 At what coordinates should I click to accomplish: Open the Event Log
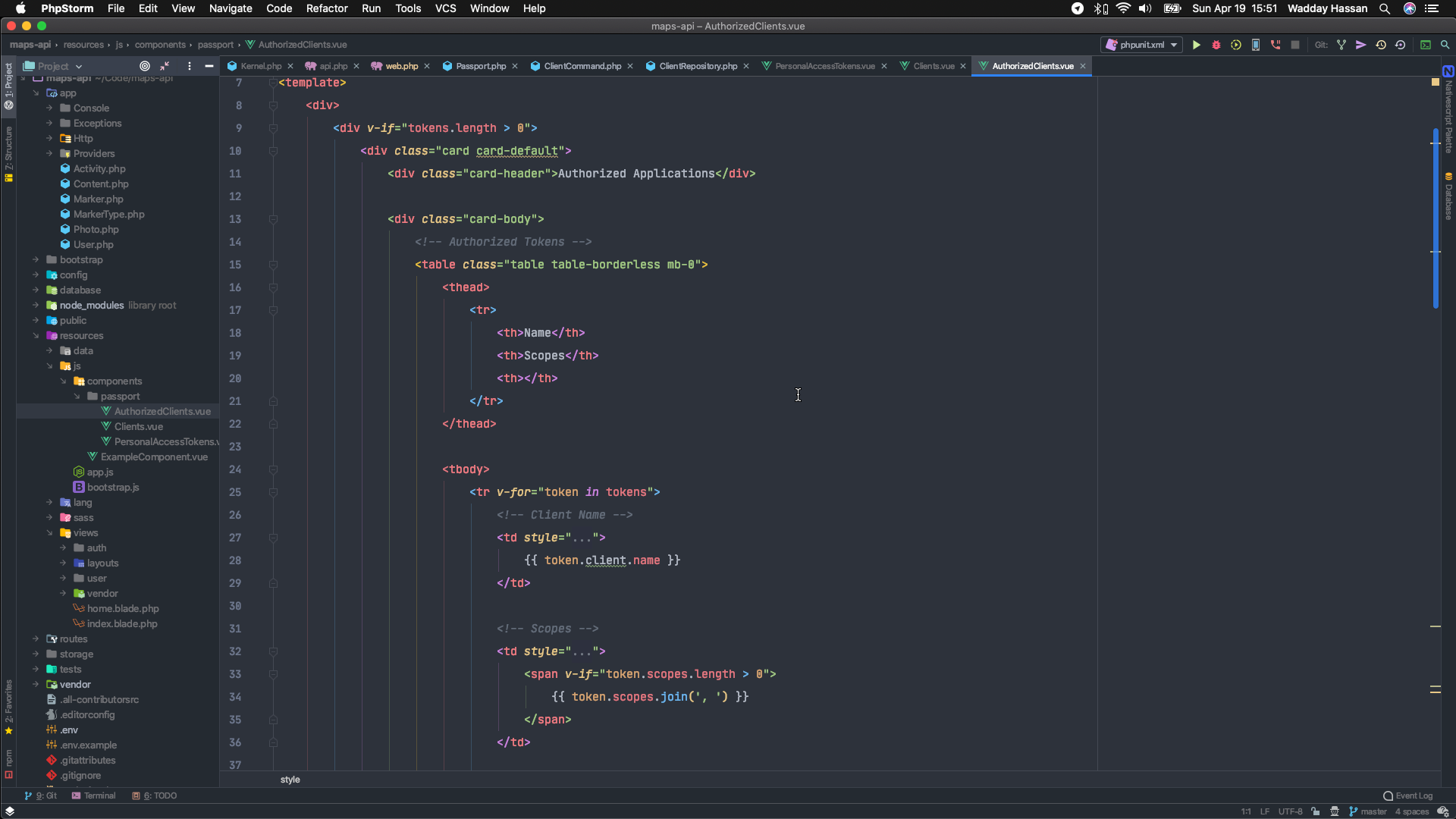coord(1408,795)
